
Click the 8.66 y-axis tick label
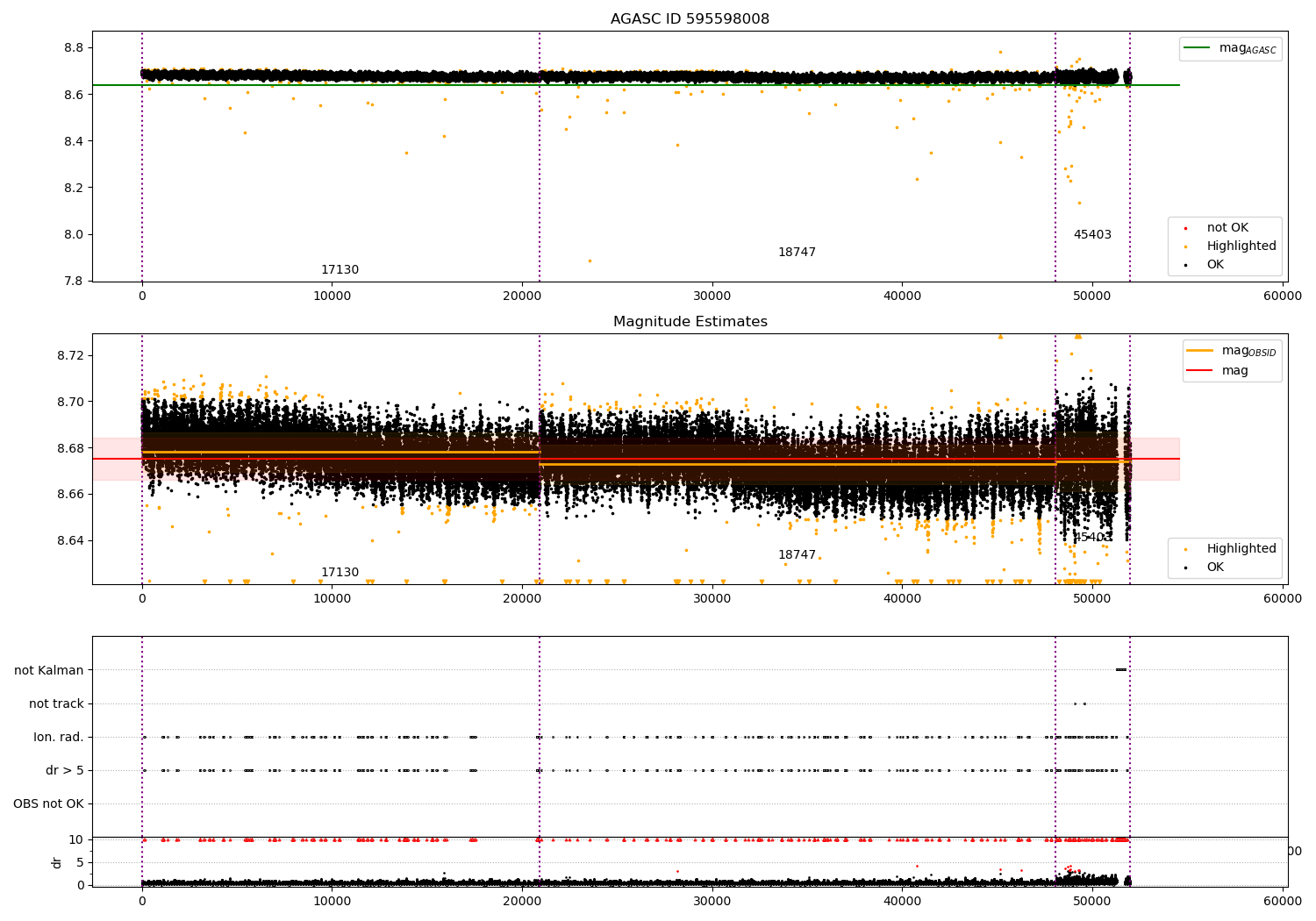point(70,495)
